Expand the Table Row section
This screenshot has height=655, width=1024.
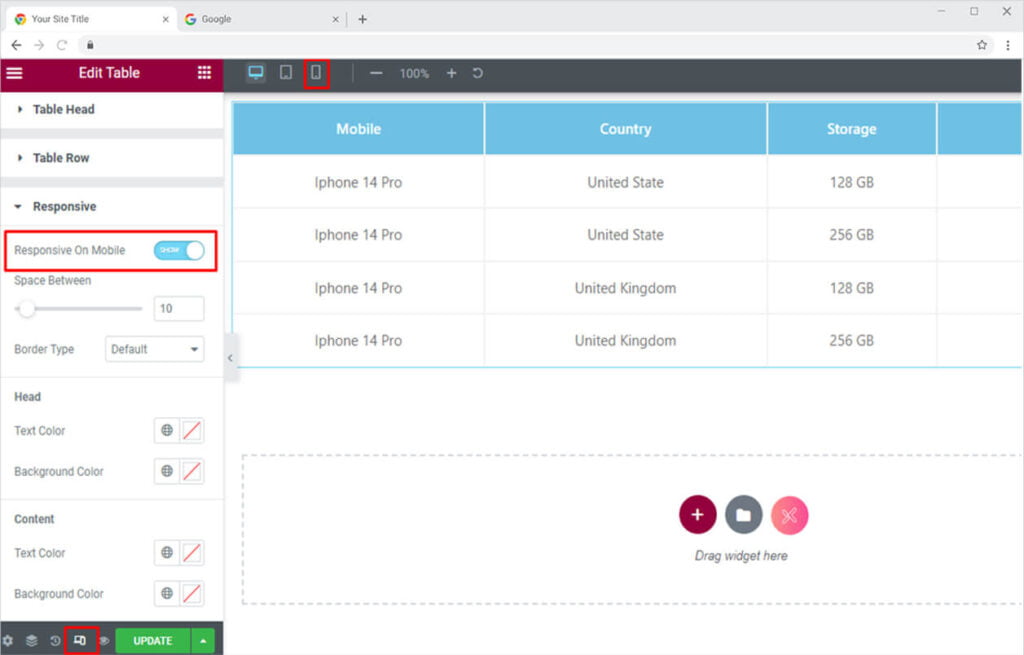(x=61, y=158)
